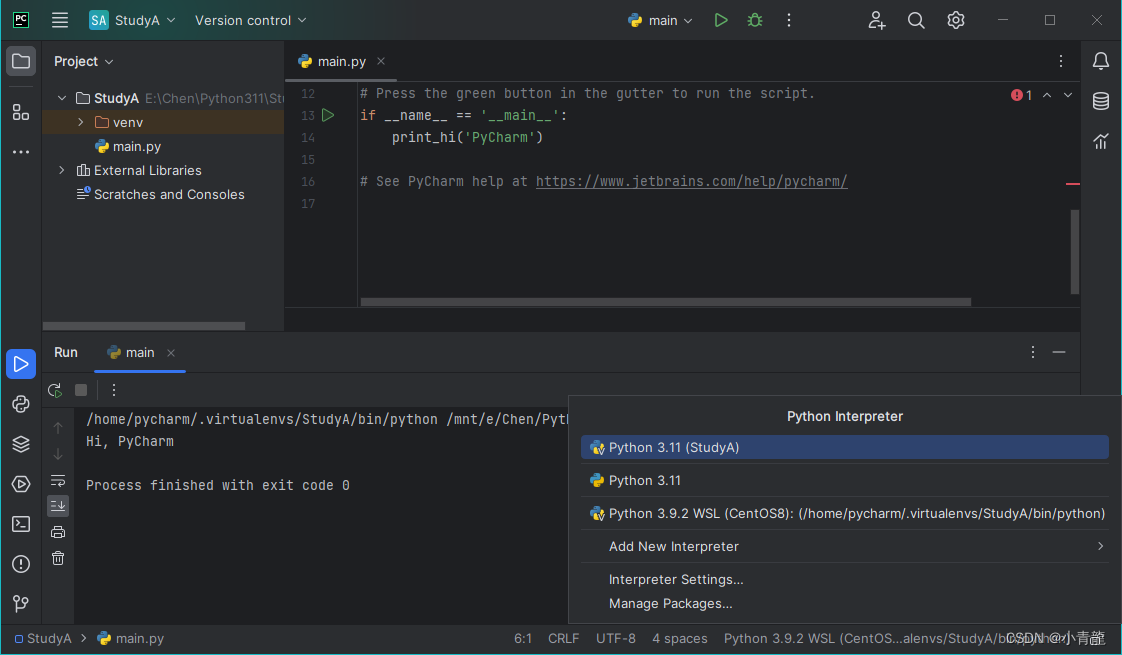Screen dimensions: 1122x655
Task: Print the console output
Action: click(x=58, y=532)
